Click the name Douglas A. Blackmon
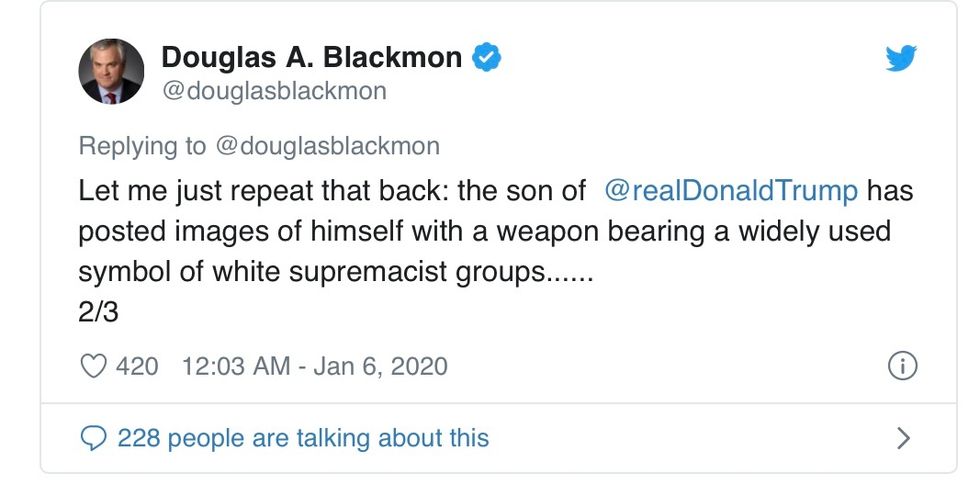Screen dimensions: 980x485 pos(311,58)
